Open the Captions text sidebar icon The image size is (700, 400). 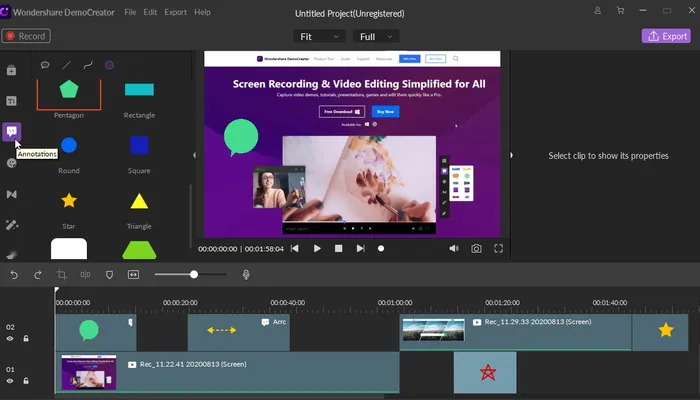[12, 101]
